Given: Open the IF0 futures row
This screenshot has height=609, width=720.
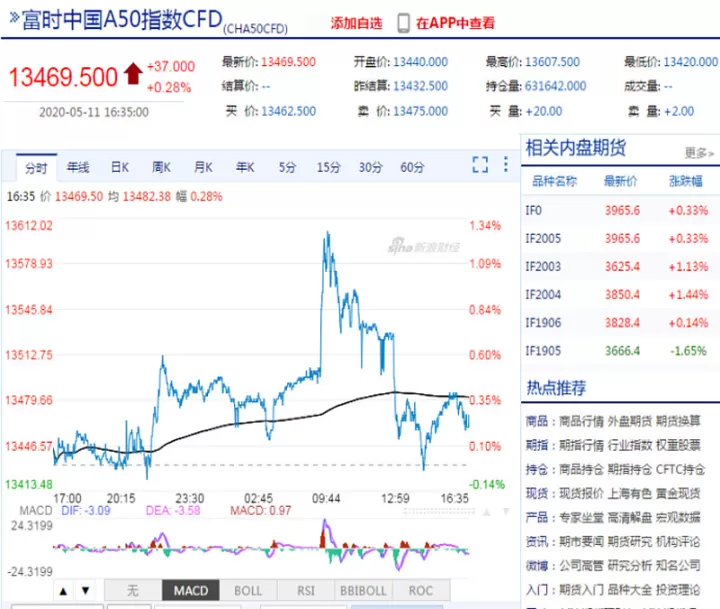Looking at the screenshot, I should (x=620, y=210).
